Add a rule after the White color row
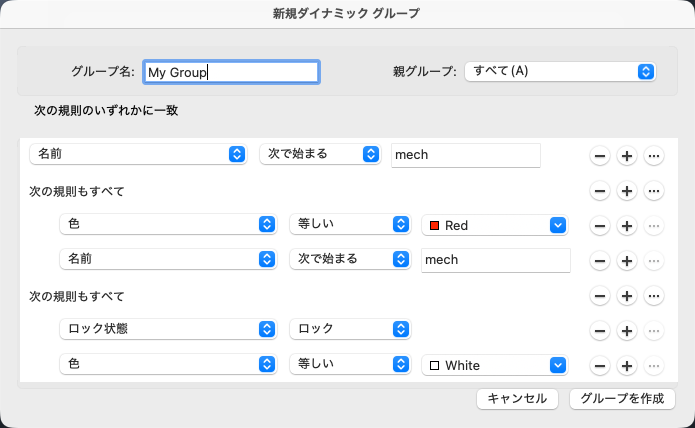This screenshot has height=428, width=695. 627,366
